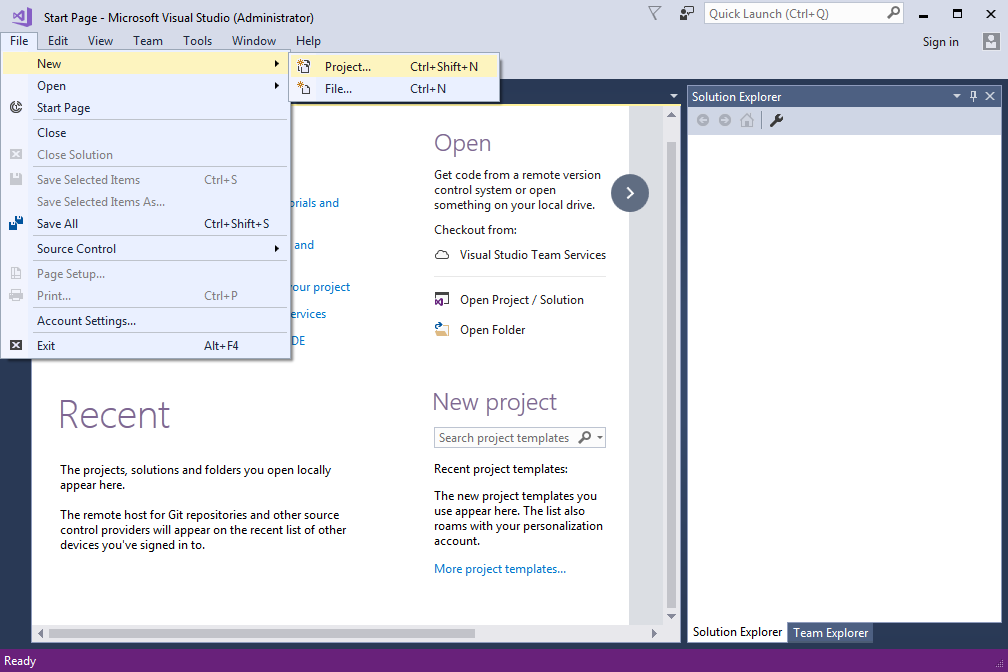The width and height of the screenshot is (1008, 672).
Task: Click the New Project icon in submenu
Action: pyautogui.click(x=304, y=66)
